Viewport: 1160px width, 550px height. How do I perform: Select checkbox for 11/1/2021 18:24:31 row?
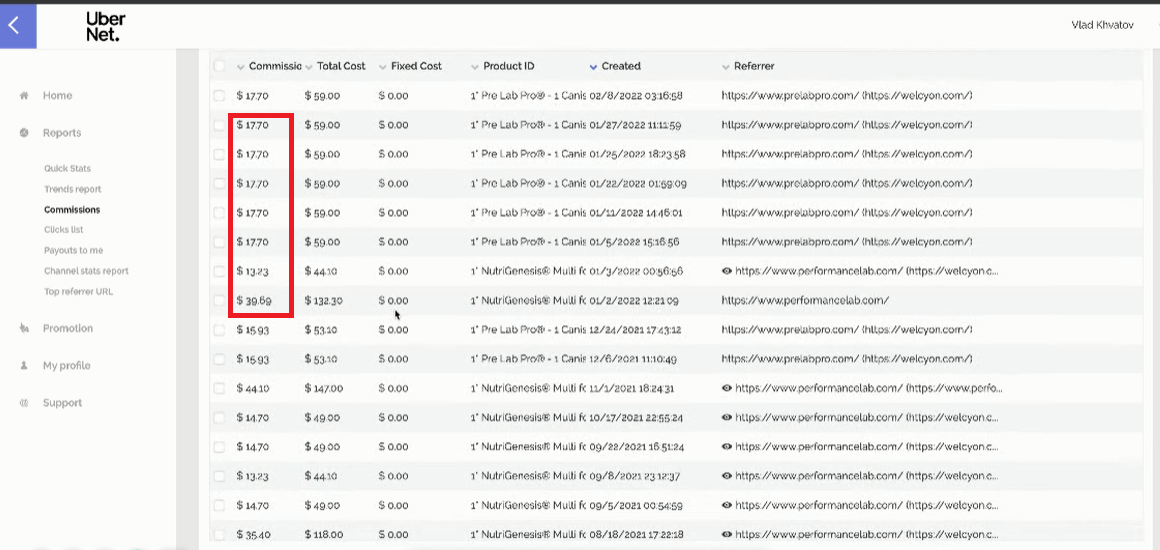219,388
